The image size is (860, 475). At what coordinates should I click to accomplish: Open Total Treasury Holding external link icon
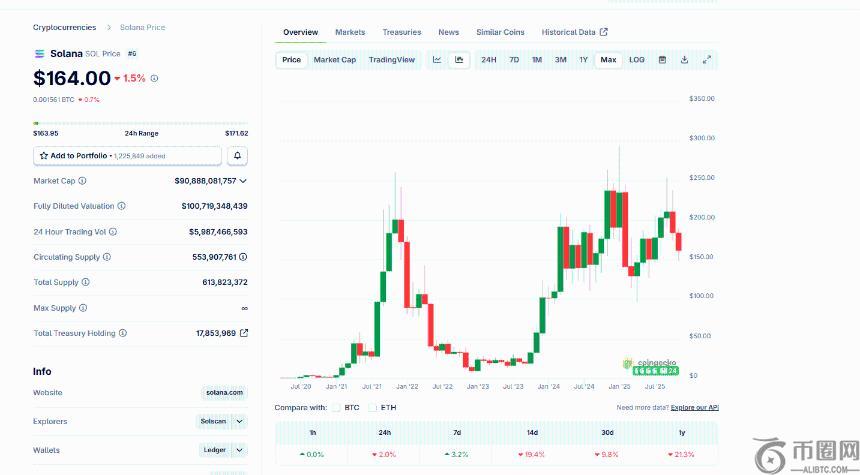244,333
